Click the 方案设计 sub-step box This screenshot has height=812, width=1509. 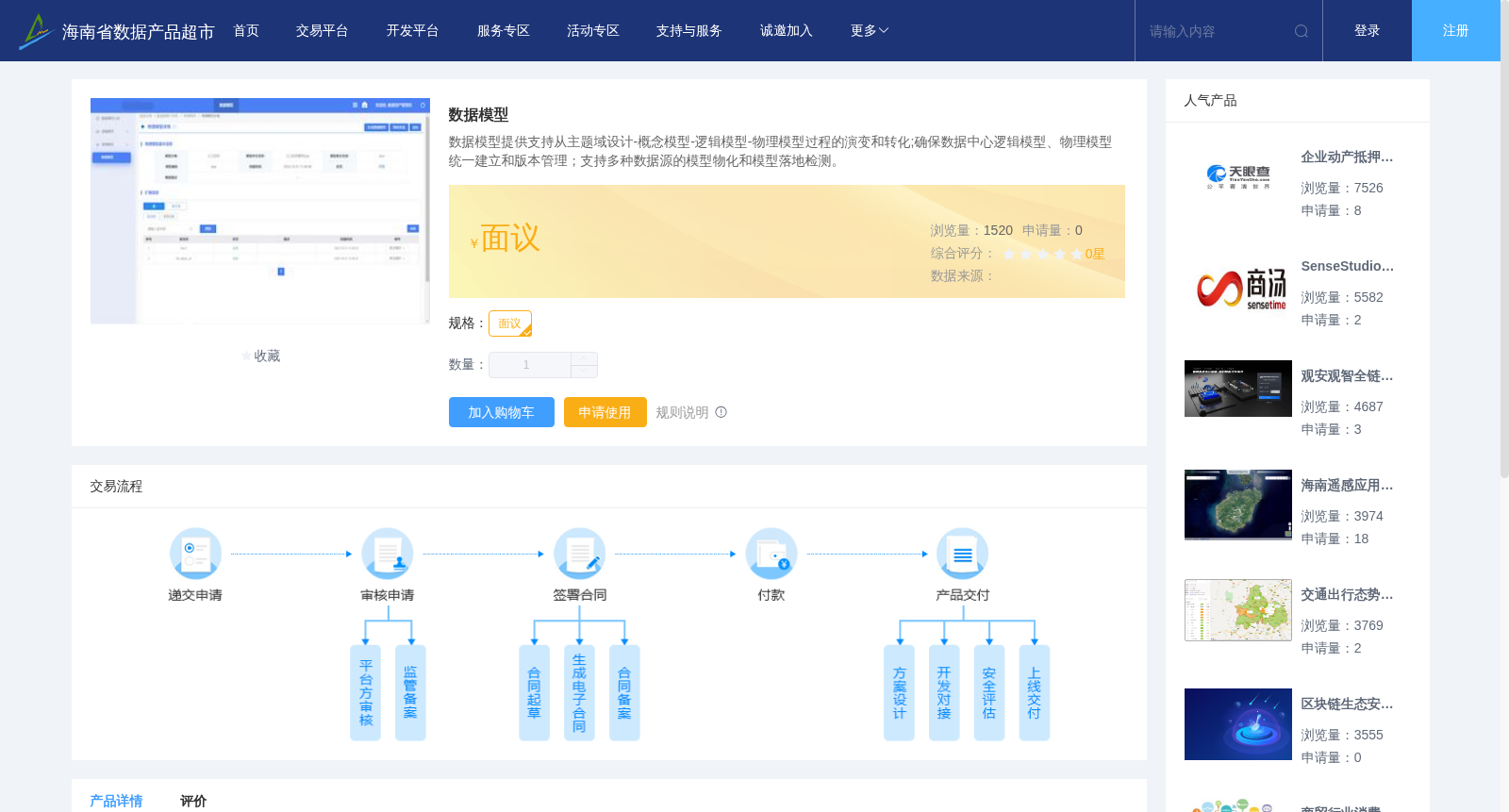point(899,693)
